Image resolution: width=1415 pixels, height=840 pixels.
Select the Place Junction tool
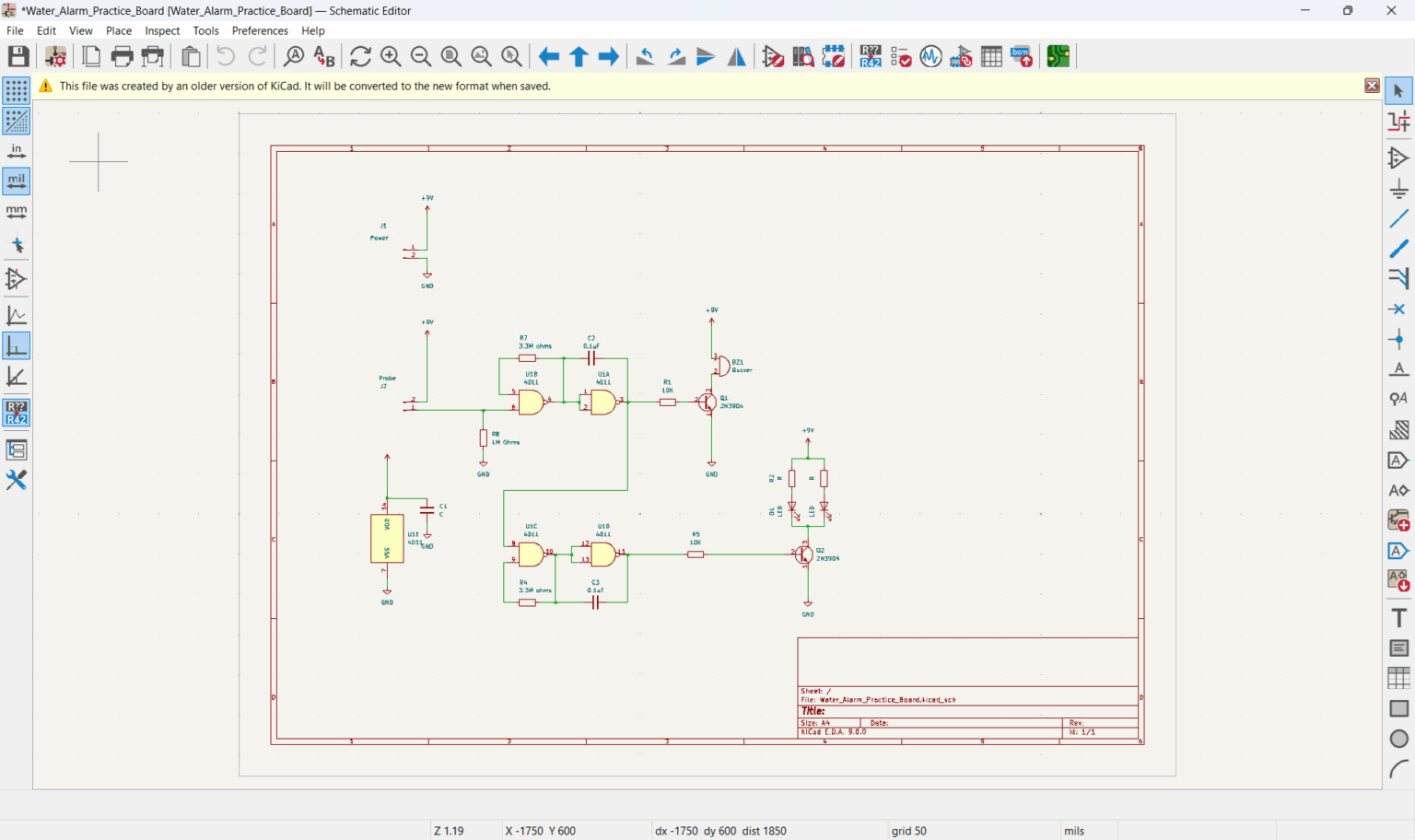click(x=1398, y=340)
